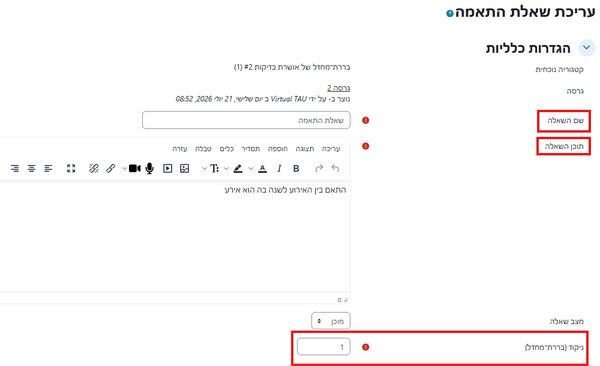The height and width of the screenshot is (366, 600).
Task: Open video record dropdown arrow
Action: [124, 168]
